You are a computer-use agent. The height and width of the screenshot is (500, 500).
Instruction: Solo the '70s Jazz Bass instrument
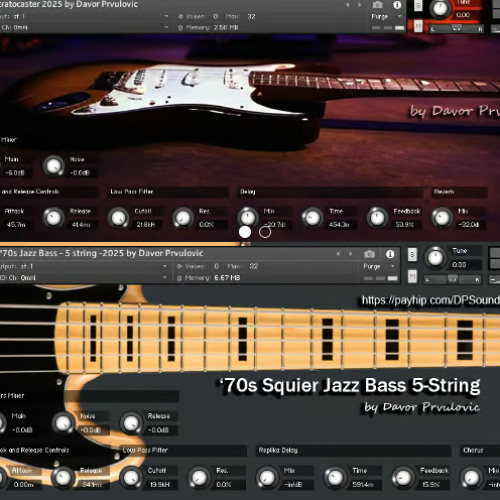(412, 255)
